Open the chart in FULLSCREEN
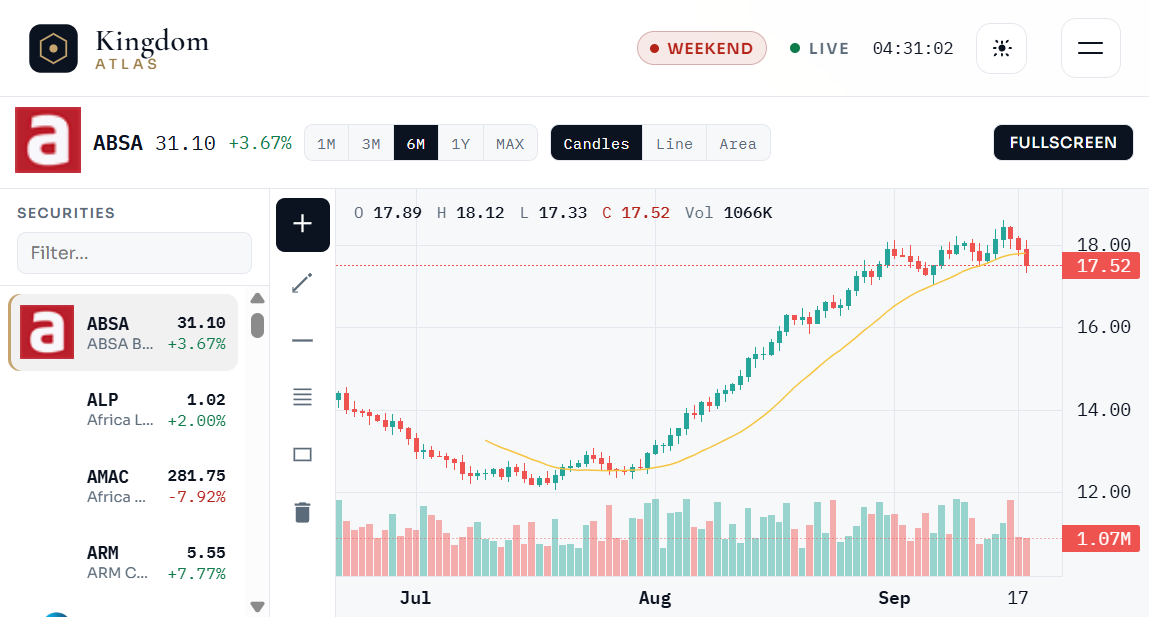The width and height of the screenshot is (1149, 617). 1063,143
